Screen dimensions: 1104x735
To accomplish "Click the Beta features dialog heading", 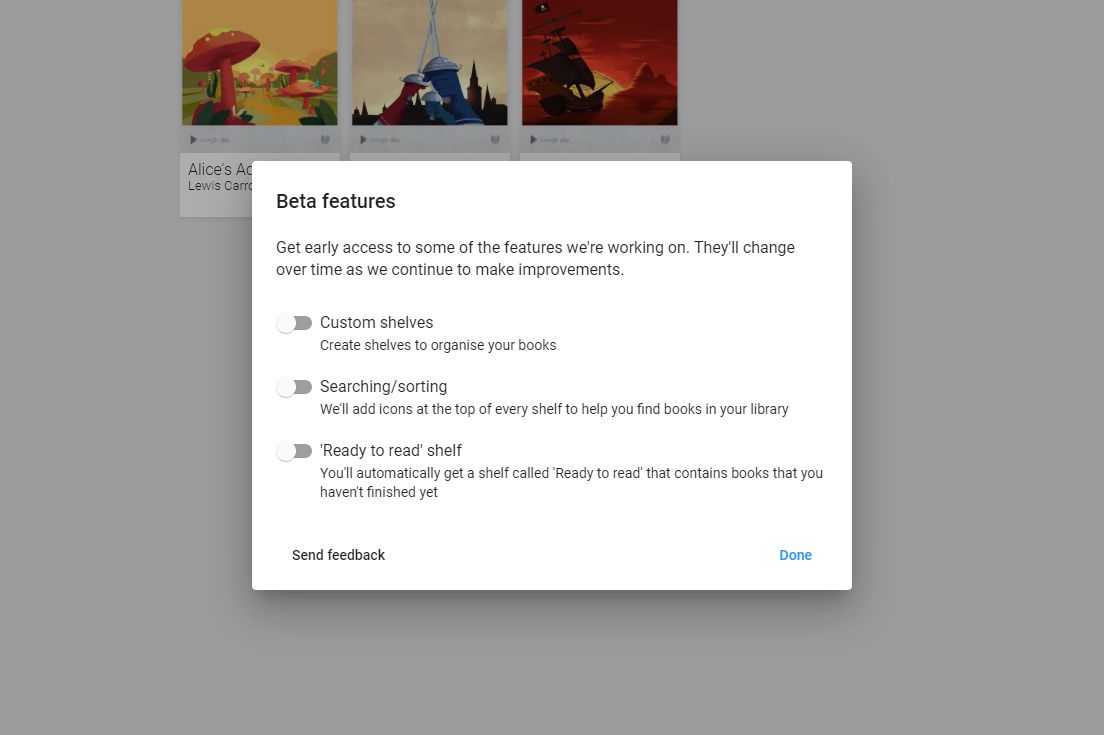I will click(x=336, y=201).
